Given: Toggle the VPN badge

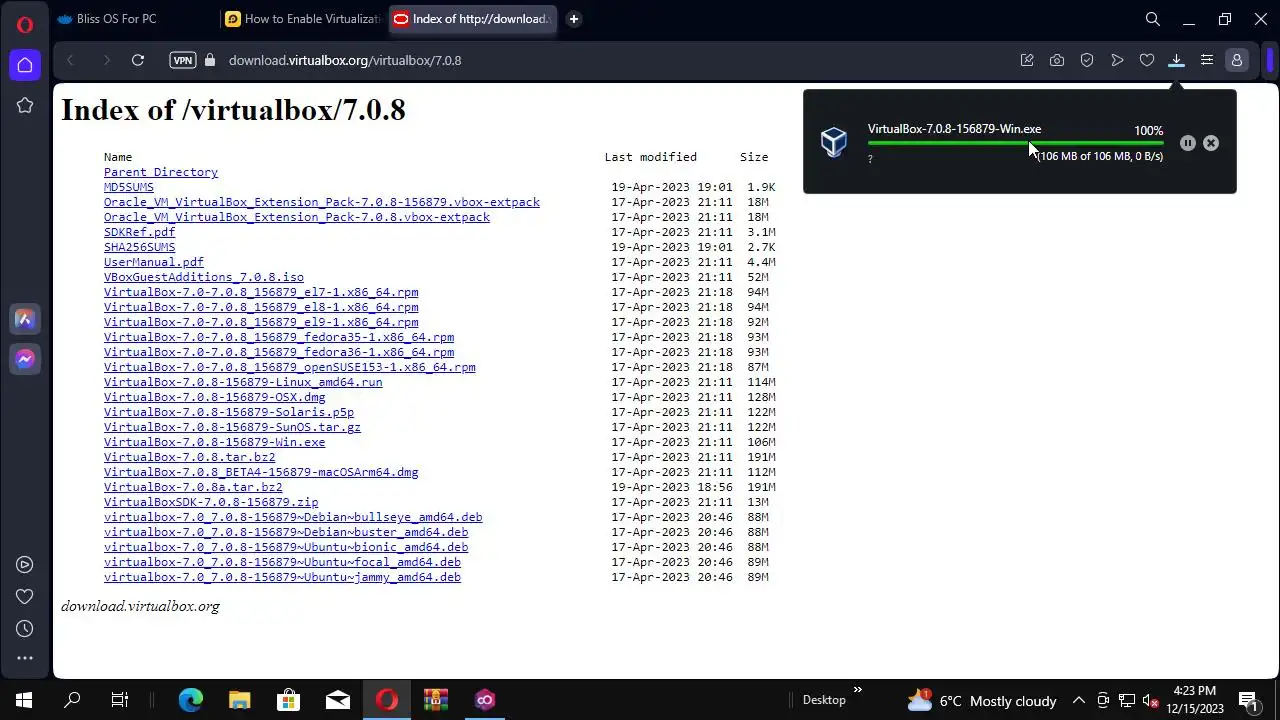Looking at the screenshot, I should pyautogui.click(x=182, y=60).
